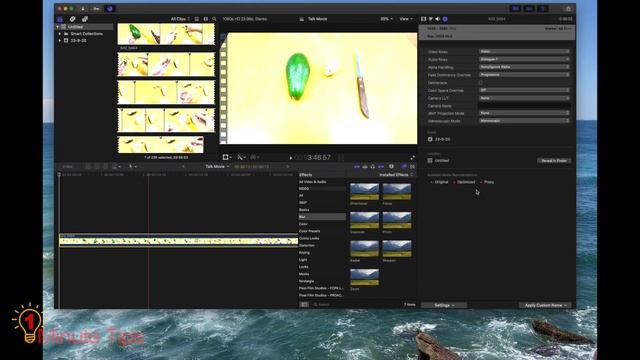Open Apply Custom Name menu

(545, 305)
